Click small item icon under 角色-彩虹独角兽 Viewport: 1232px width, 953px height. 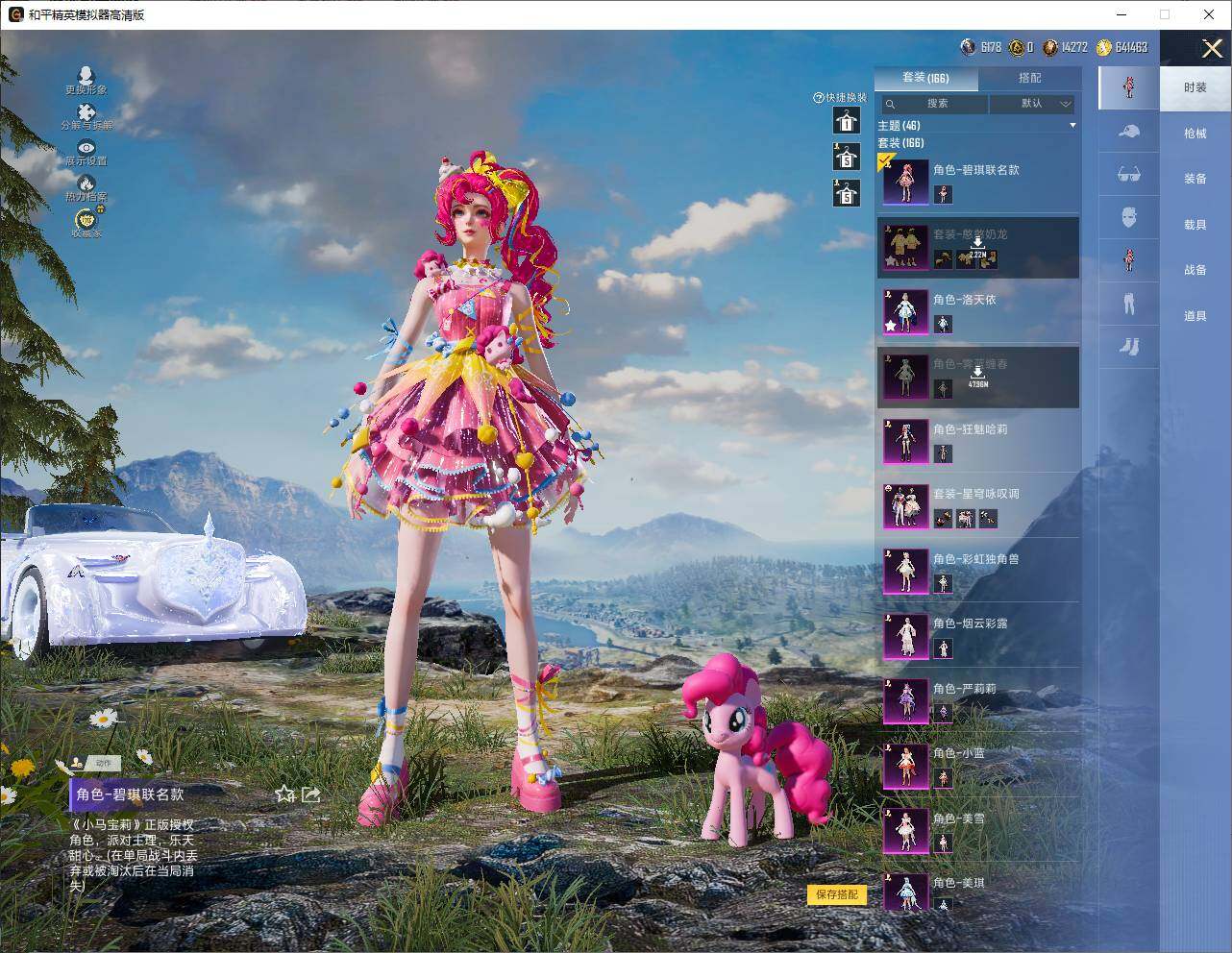click(x=943, y=583)
